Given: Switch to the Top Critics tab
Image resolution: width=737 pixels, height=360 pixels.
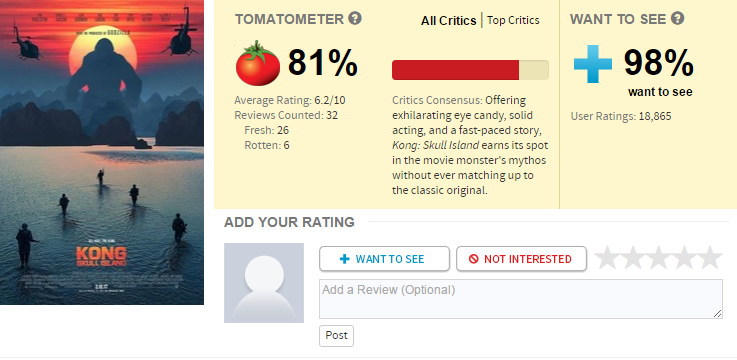Looking at the screenshot, I should pyautogui.click(x=513, y=21).
